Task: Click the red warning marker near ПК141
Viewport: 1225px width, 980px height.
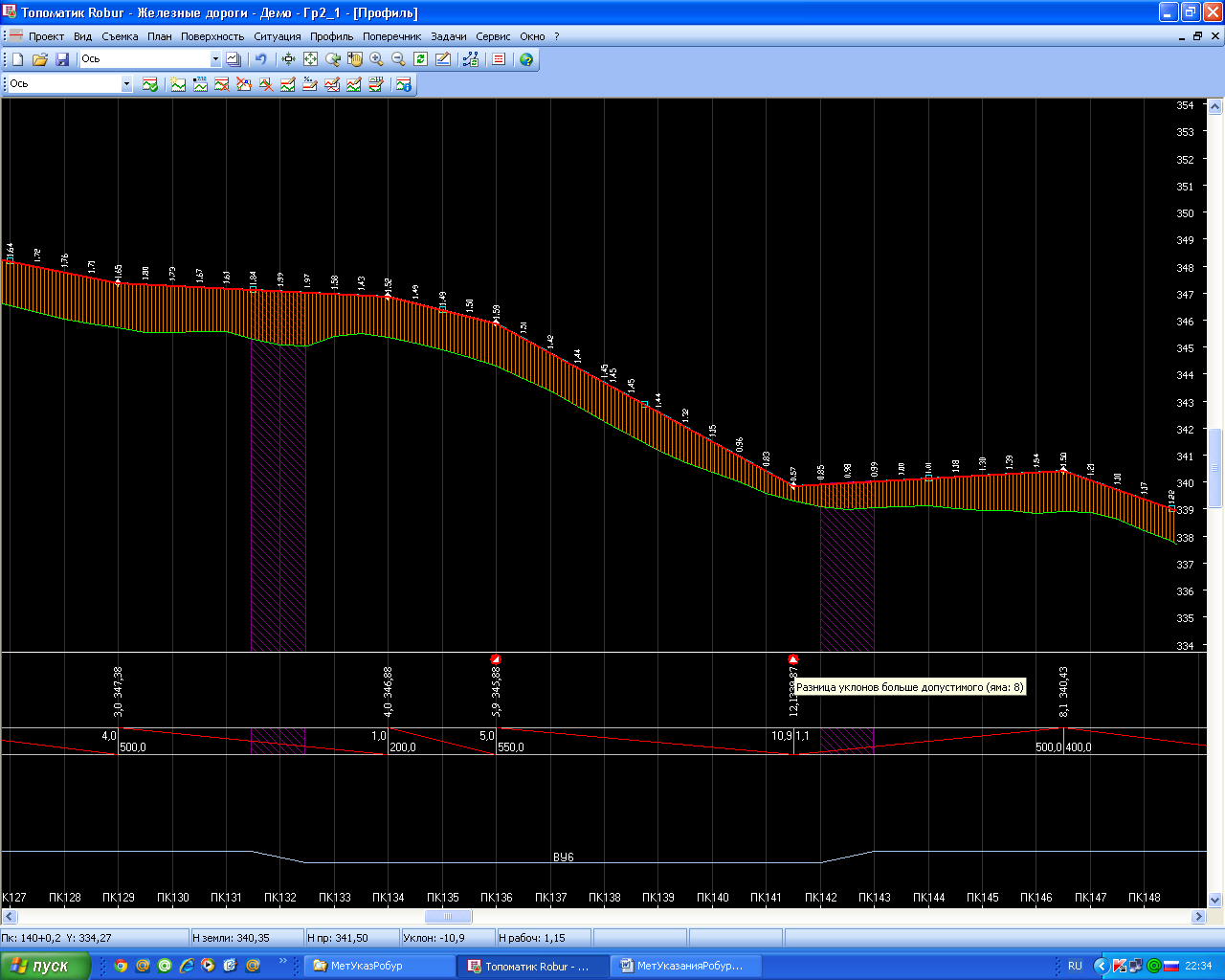Action: click(x=793, y=659)
